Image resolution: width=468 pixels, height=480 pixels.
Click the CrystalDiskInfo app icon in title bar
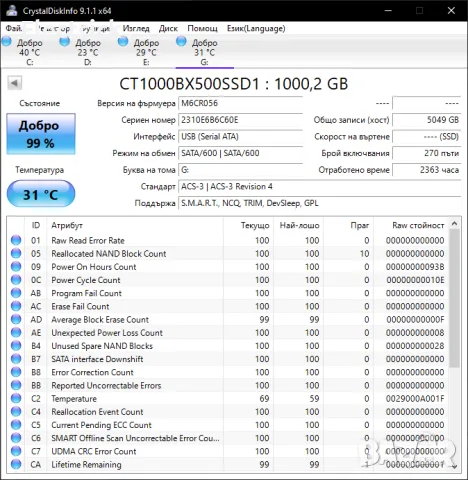pos(12,10)
